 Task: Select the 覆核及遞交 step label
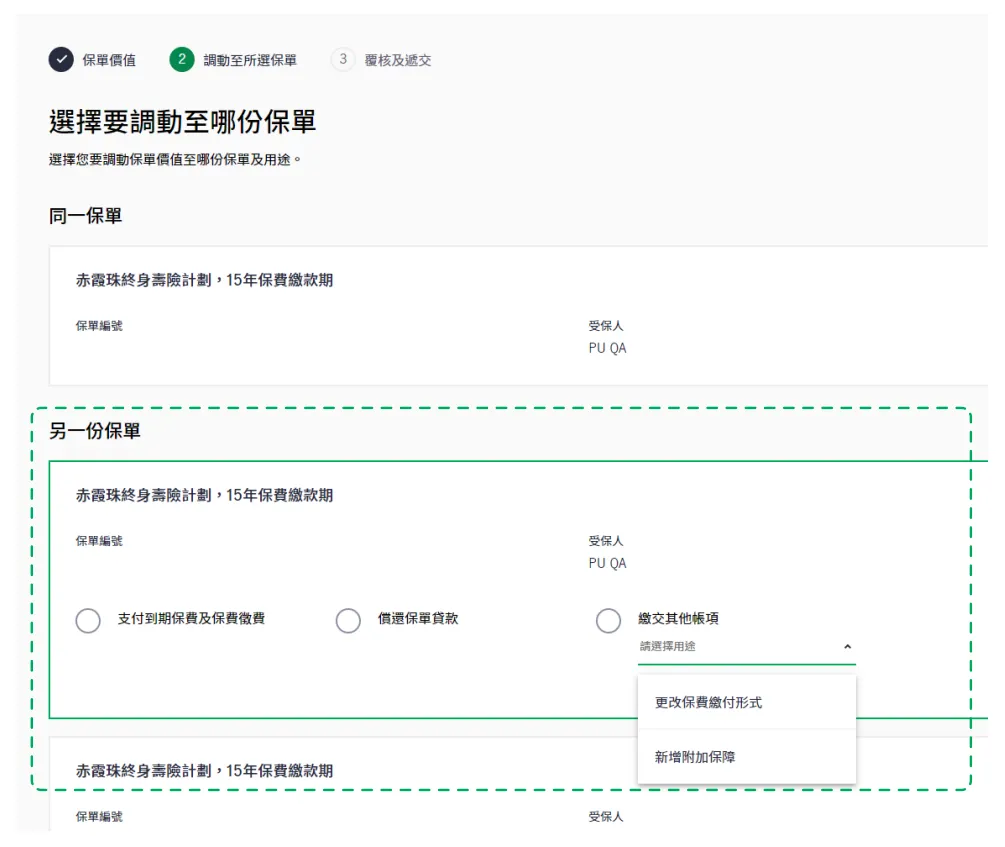pos(398,60)
